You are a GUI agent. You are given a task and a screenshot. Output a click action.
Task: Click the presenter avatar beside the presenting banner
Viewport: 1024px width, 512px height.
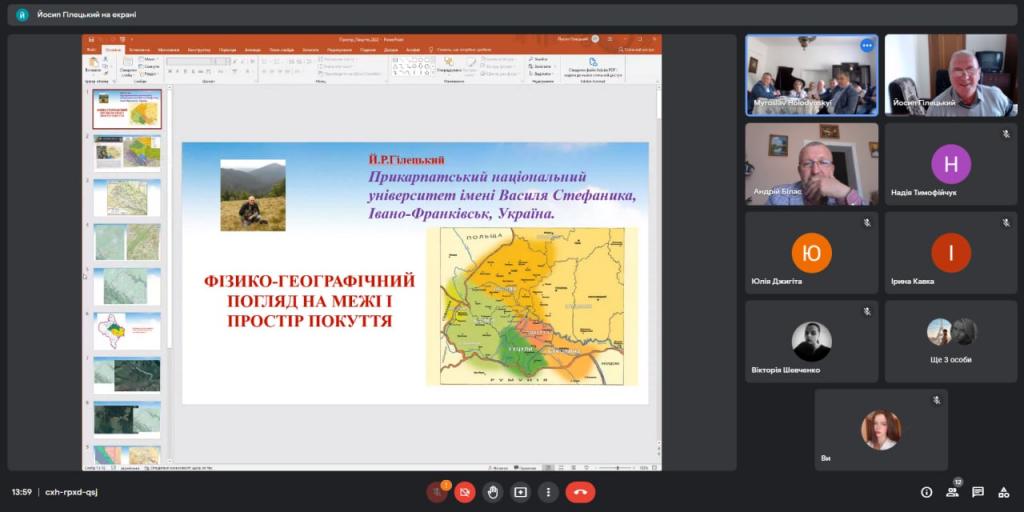(x=21, y=15)
